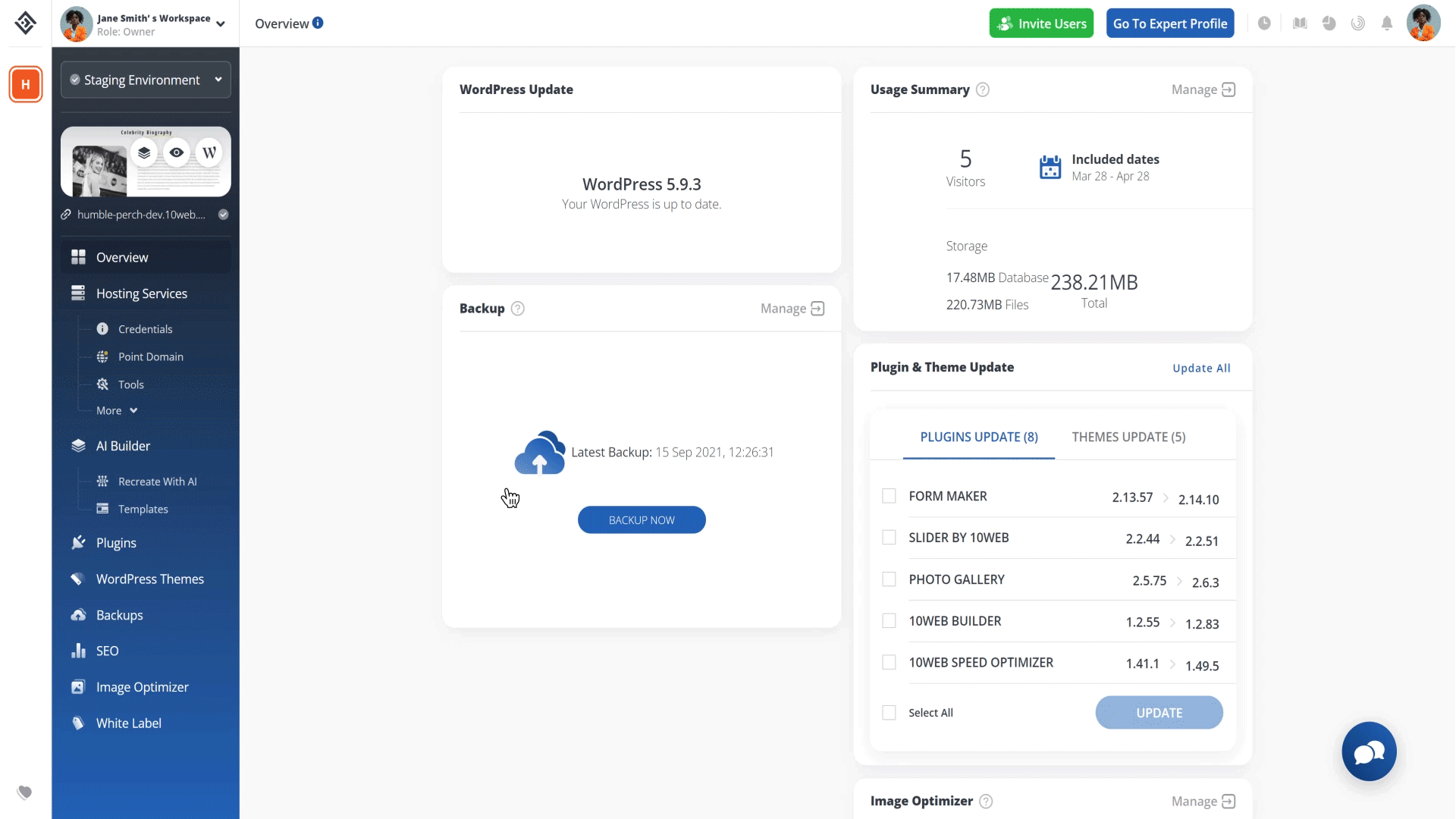Open notifications bell icon

(x=1387, y=24)
